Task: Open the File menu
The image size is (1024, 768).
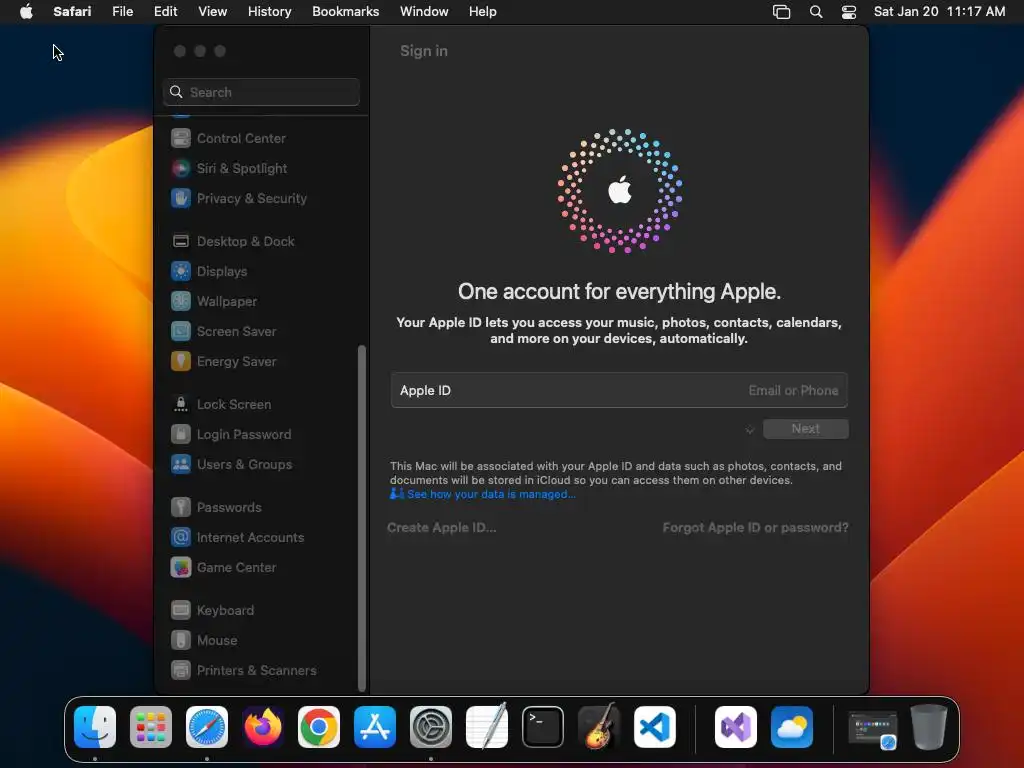Action: point(122,11)
